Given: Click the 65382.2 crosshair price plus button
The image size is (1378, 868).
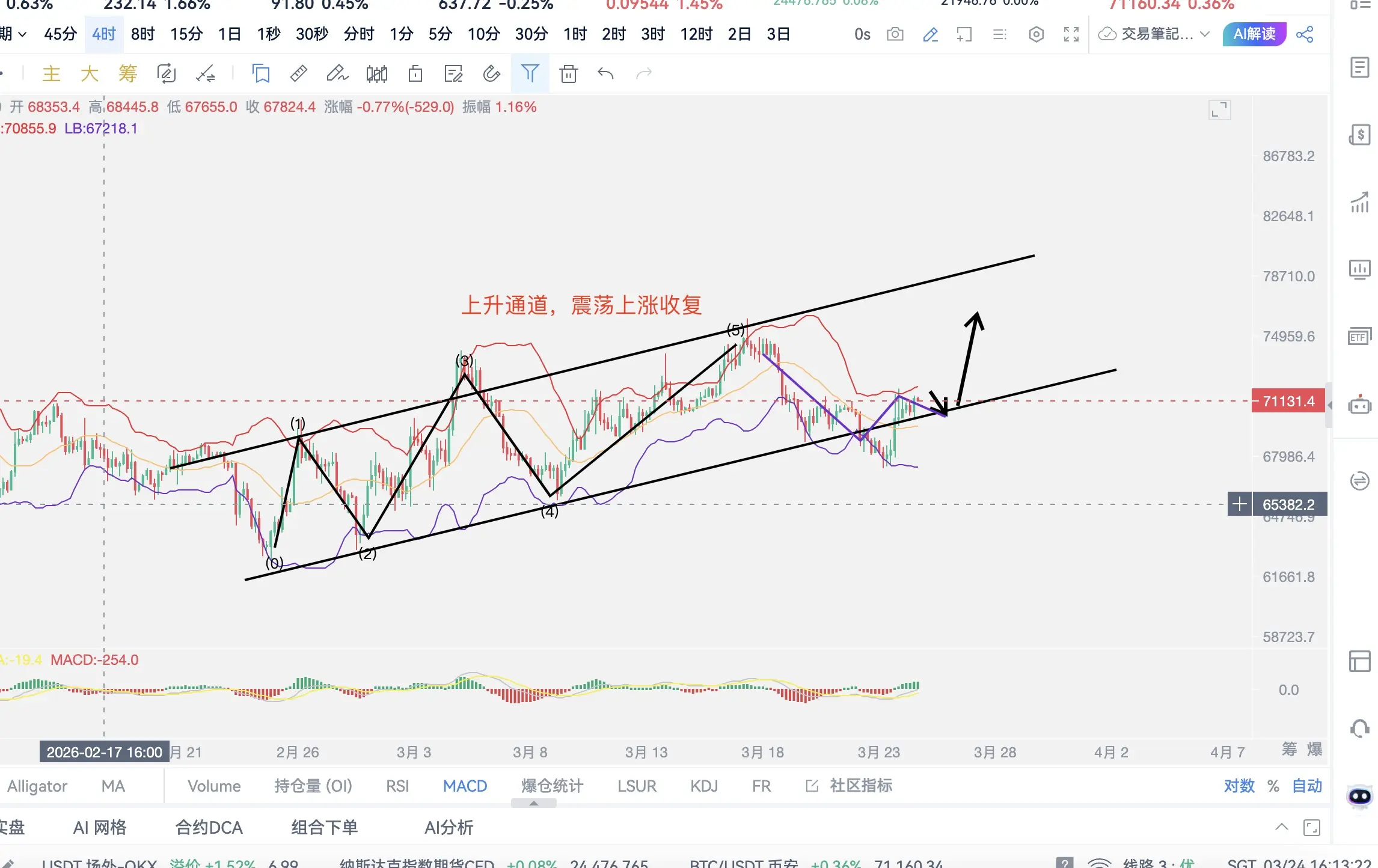Looking at the screenshot, I should pyautogui.click(x=1239, y=504).
